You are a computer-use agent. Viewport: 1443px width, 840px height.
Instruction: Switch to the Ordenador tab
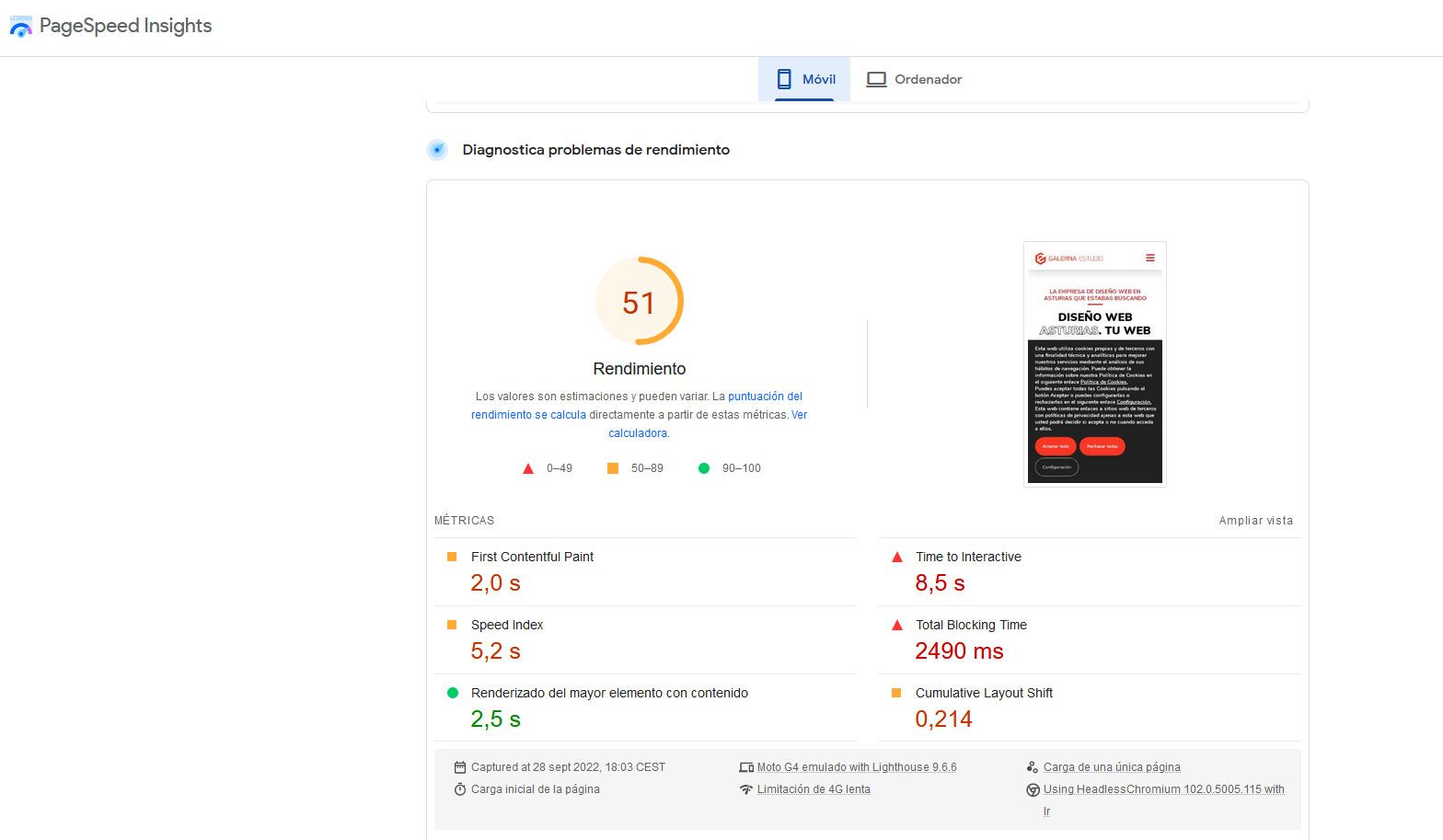[914, 79]
